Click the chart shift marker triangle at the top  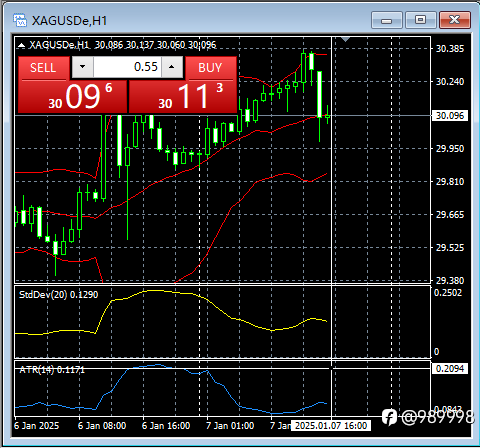pyautogui.click(x=345, y=39)
